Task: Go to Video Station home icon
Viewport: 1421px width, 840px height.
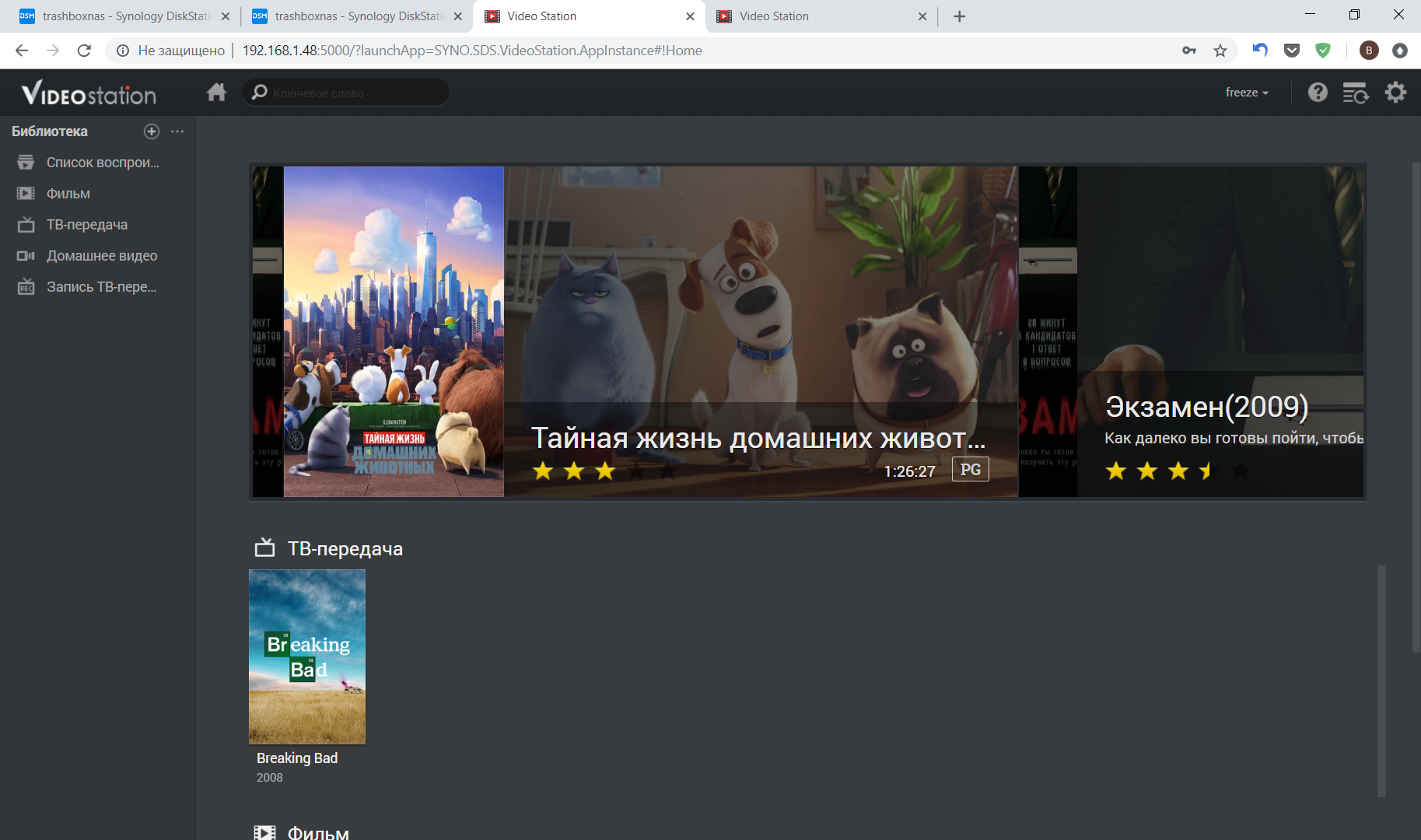Action: click(x=216, y=93)
